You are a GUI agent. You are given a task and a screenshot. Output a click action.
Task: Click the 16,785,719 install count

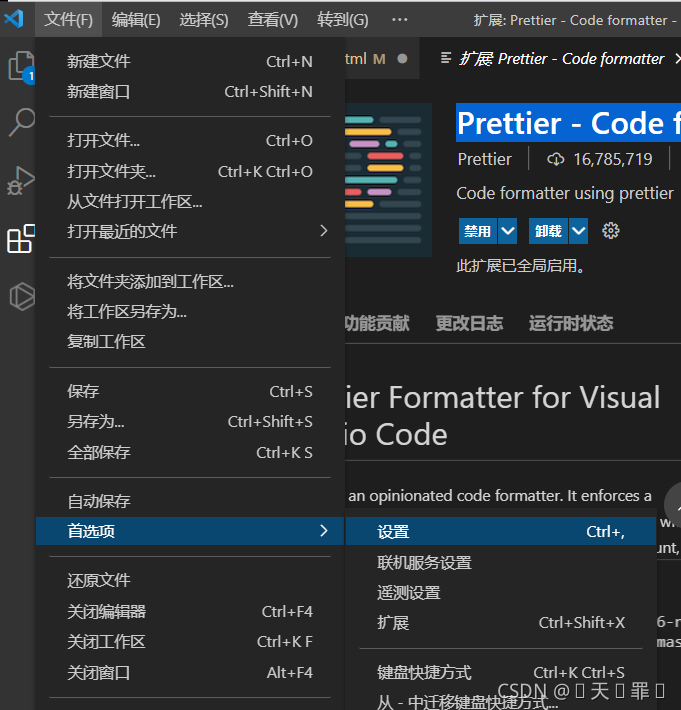coord(613,159)
